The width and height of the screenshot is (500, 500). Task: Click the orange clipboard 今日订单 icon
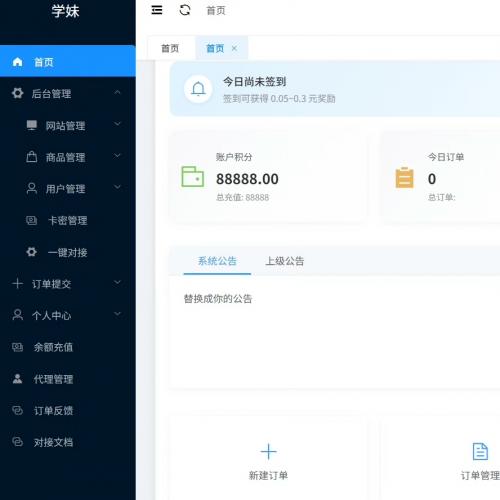[404, 177]
